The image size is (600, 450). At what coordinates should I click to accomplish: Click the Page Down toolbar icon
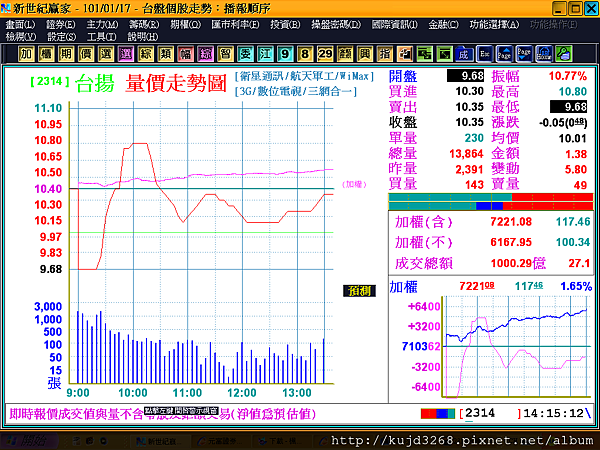point(524,54)
